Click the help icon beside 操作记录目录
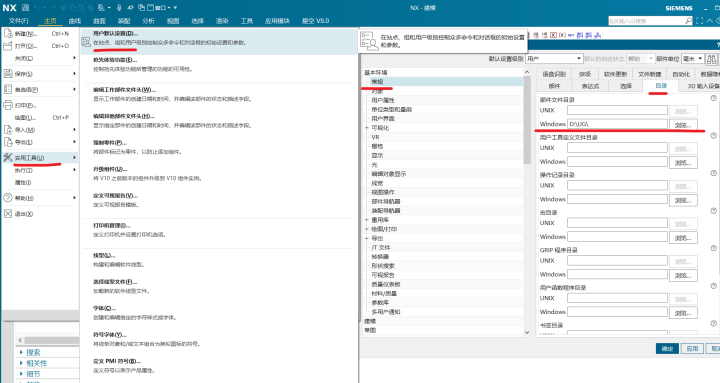Image resolution: width=720 pixels, height=383 pixels. point(714,174)
